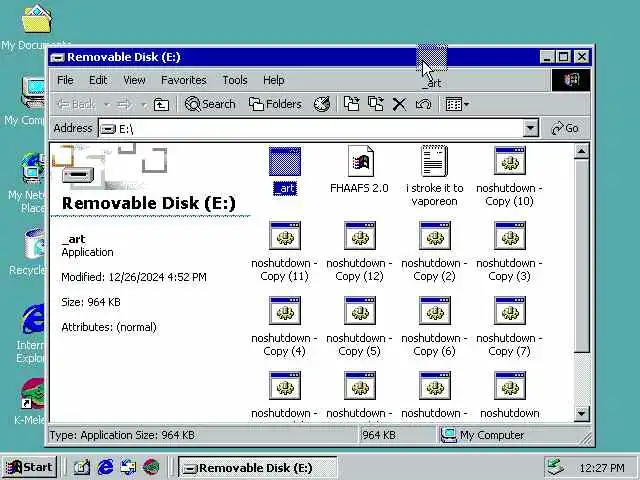Select the 'i stroke it to vaporeon' text file
Image resolution: width=640 pixels, height=480 pixels.
tap(434, 161)
